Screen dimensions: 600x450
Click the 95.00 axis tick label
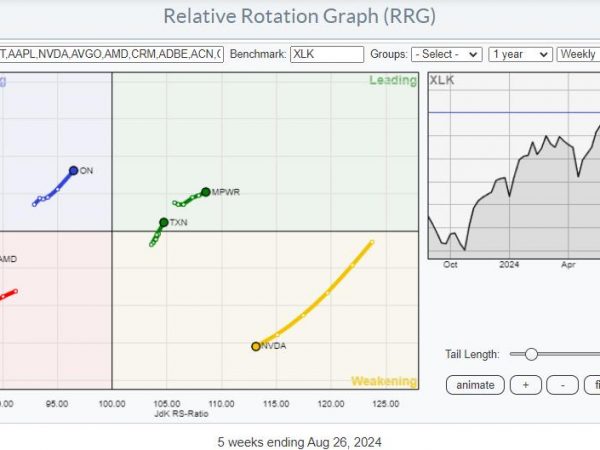pos(57,404)
